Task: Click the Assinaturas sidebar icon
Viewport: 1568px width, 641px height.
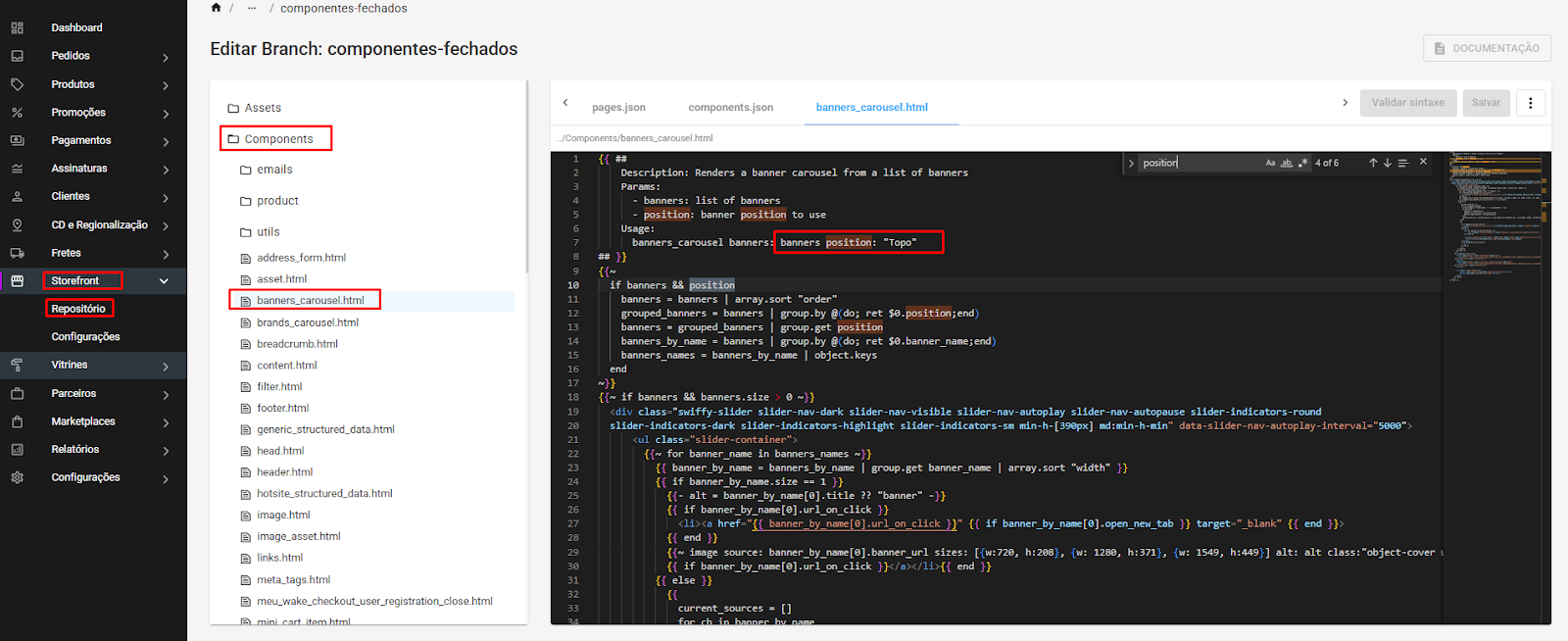Action: click(x=17, y=169)
